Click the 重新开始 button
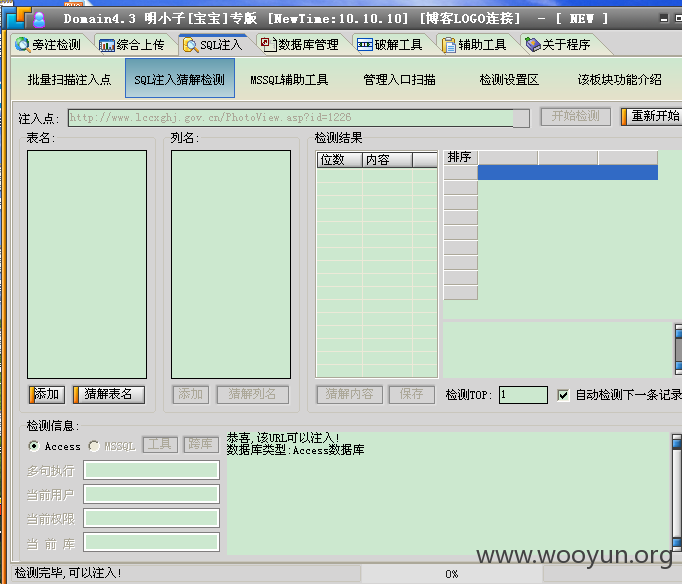682x584 pixels. [x=652, y=116]
